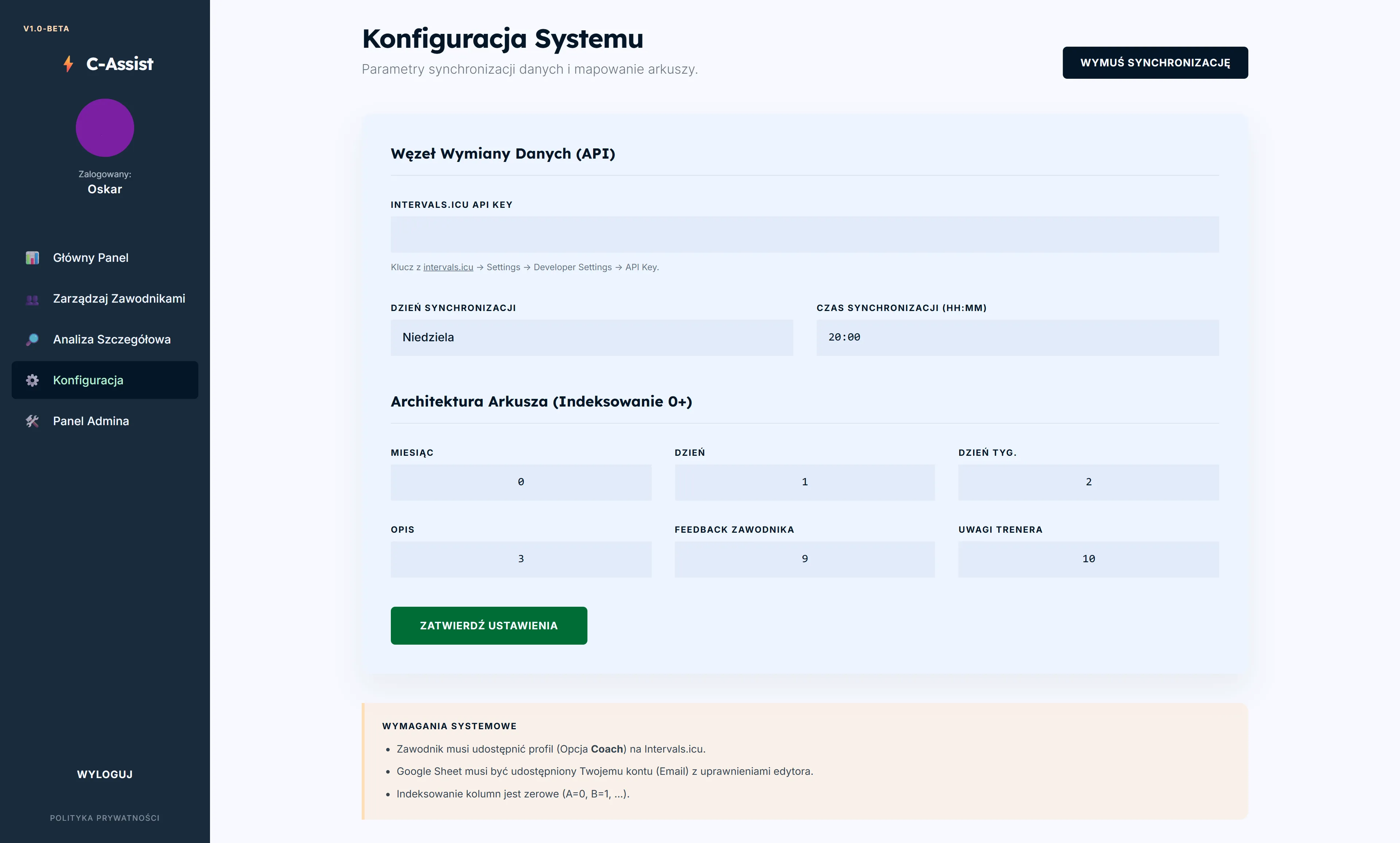Click the Dzień Tyg. index field
The height and width of the screenshot is (843, 1400).
[x=1089, y=482]
